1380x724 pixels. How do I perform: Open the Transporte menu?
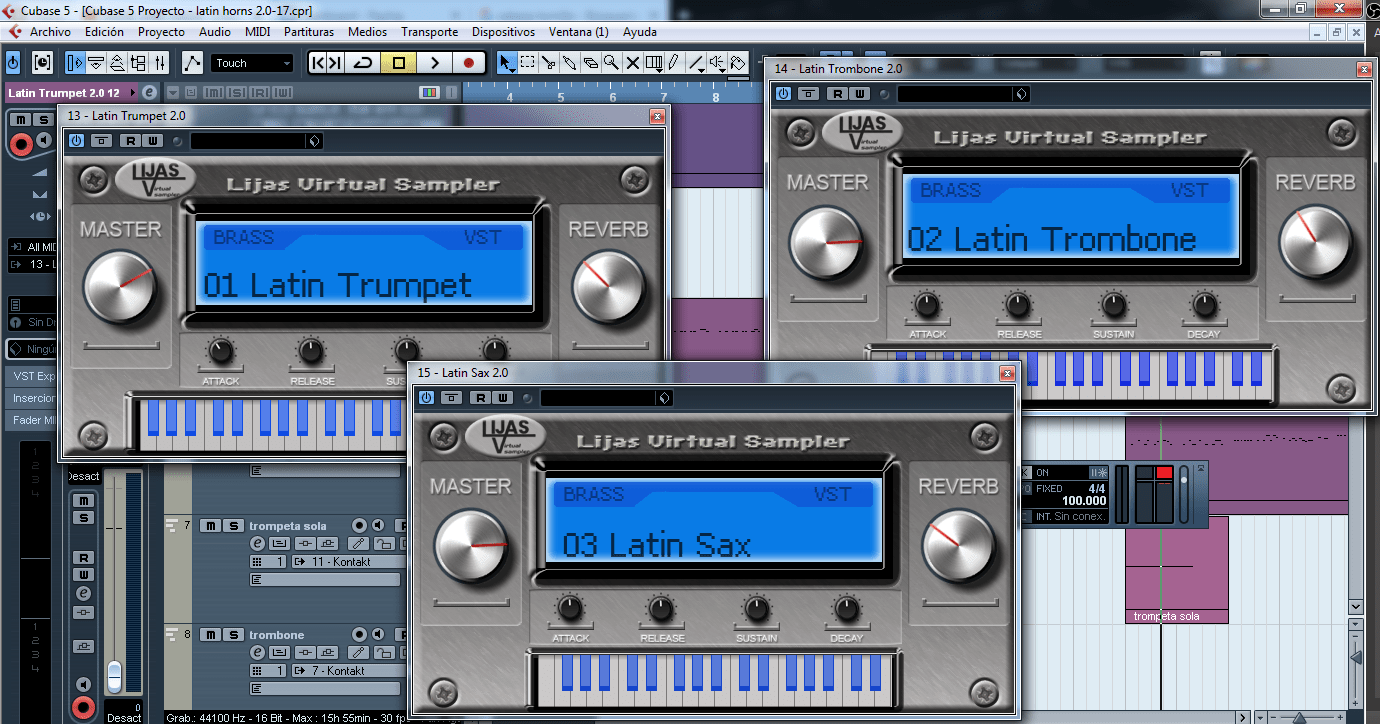coord(430,31)
